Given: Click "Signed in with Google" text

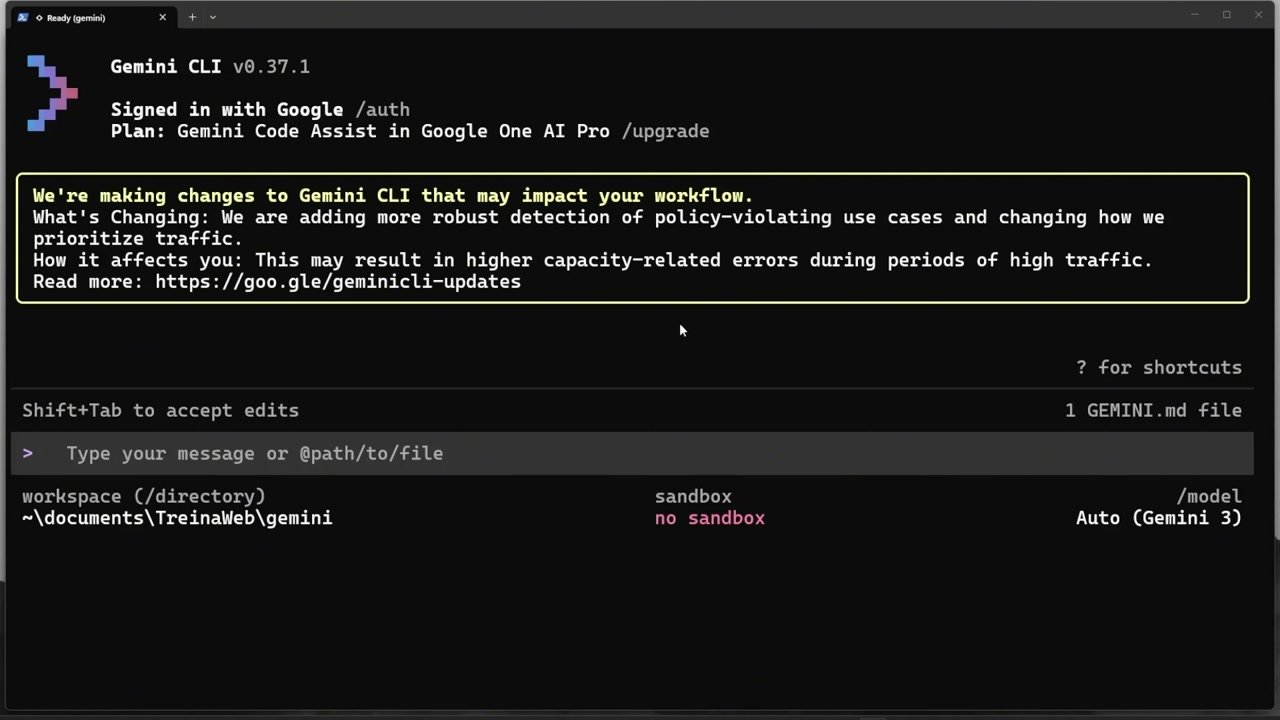Looking at the screenshot, I should (x=227, y=110).
